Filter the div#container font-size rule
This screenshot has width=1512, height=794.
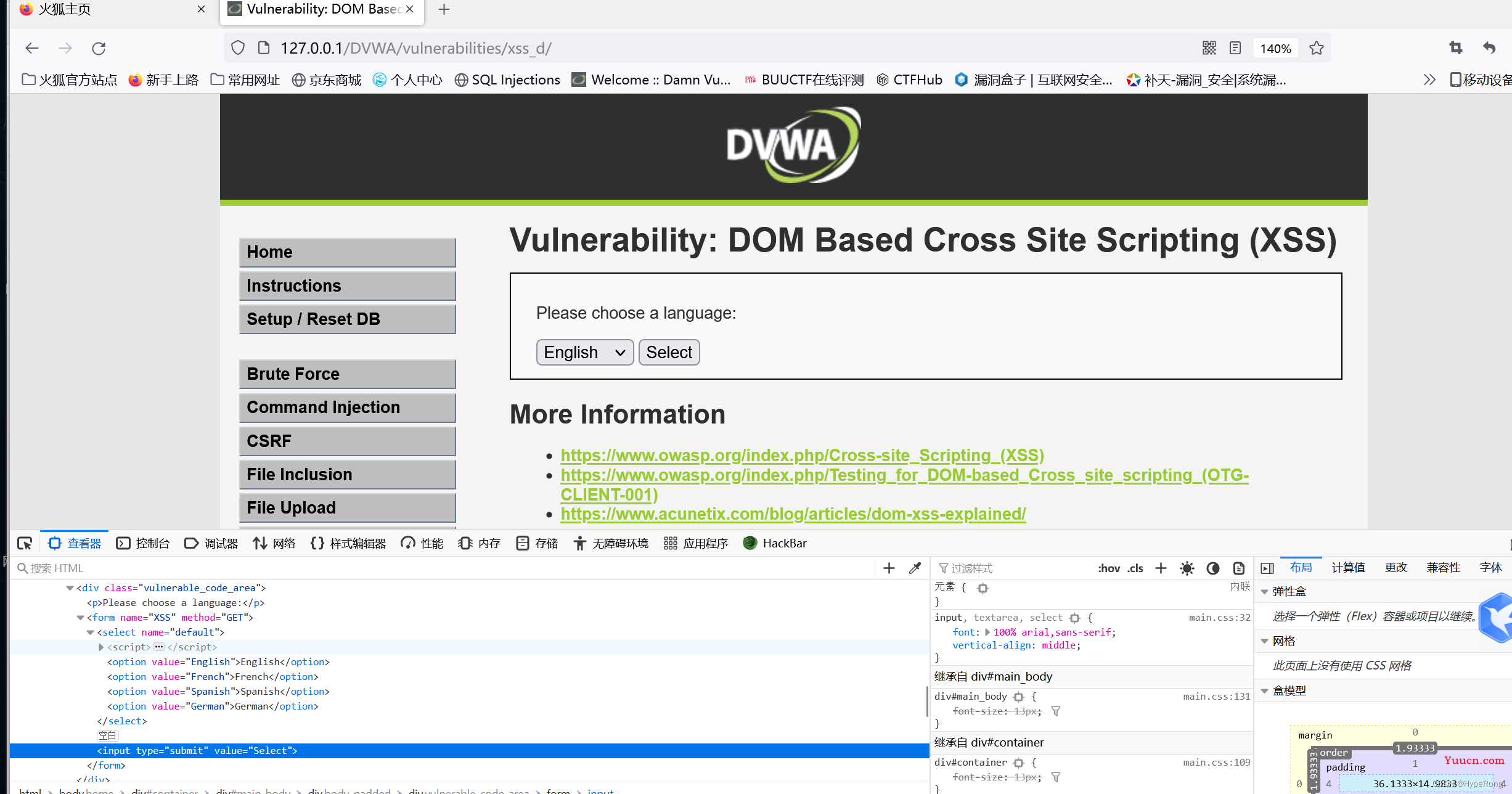[1055, 777]
